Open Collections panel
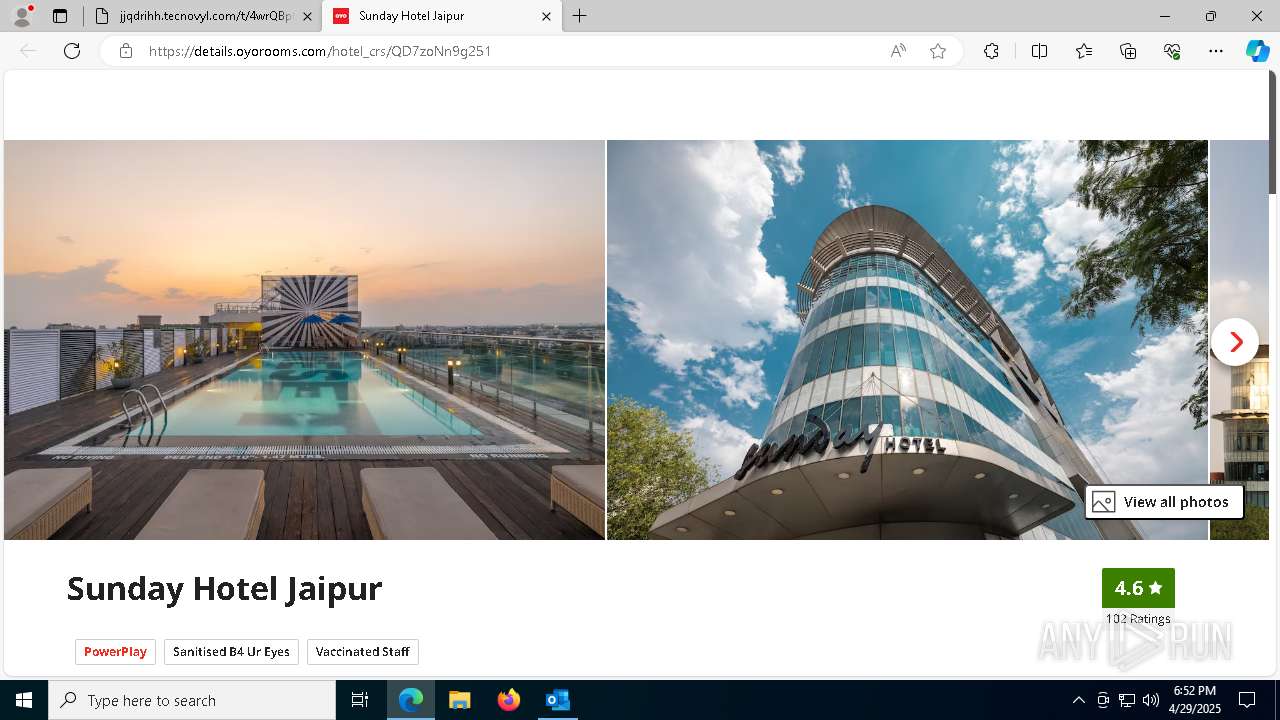The height and width of the screenshot is (720, 1280). [1128, 51]
